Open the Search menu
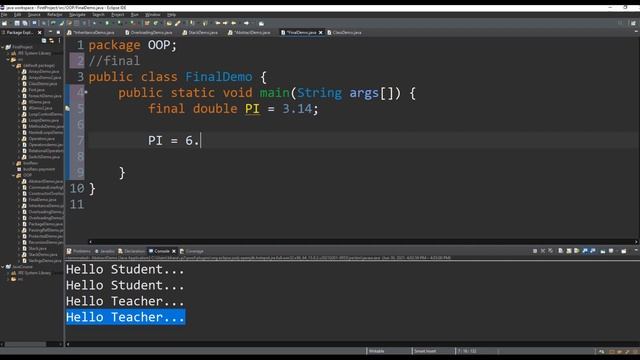Screen dimensions: 640x360 98,15
